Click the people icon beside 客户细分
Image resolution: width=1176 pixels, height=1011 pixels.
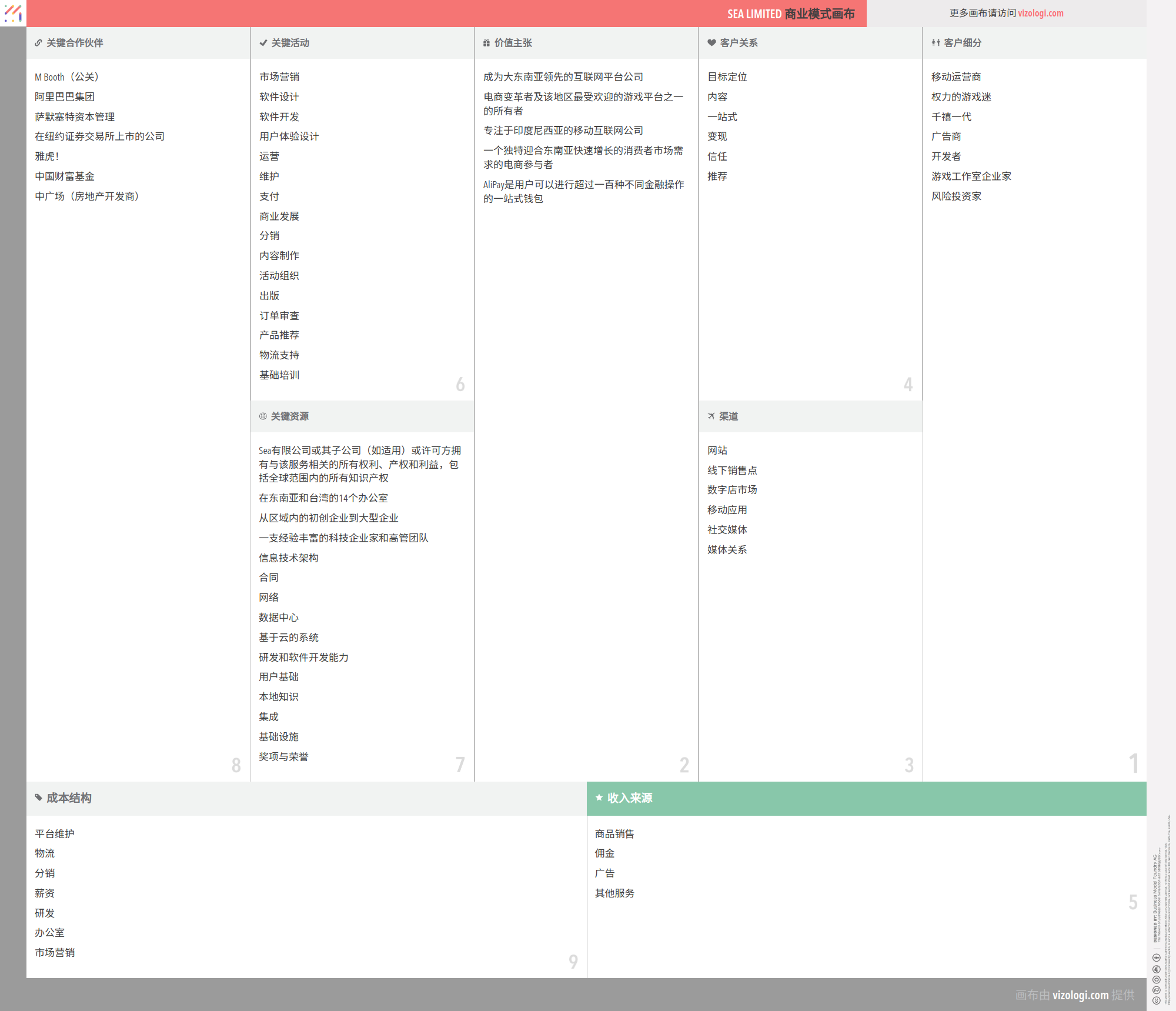pos(936,43)
